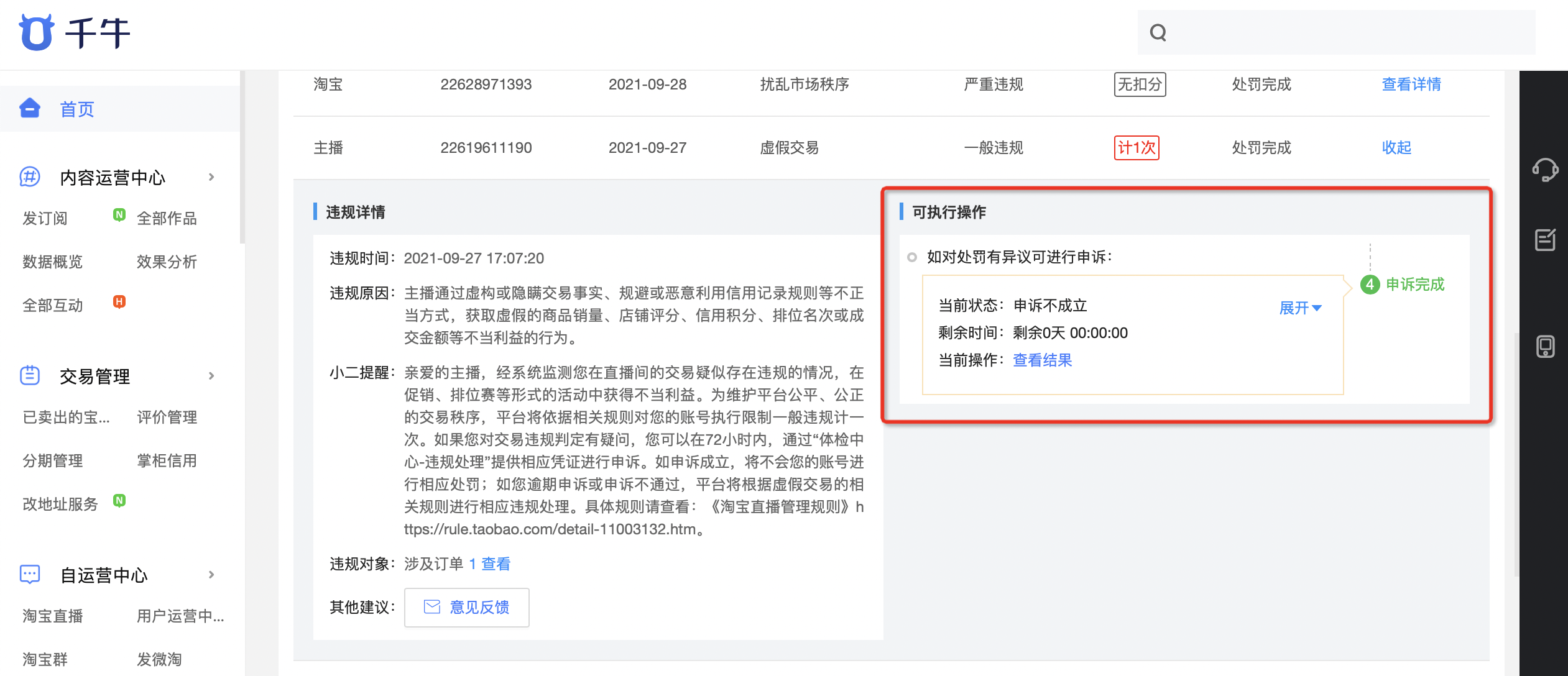The image size is (1568, 676).
Task: Click violation ID 22628971393
Action: (x=486, y=84)
